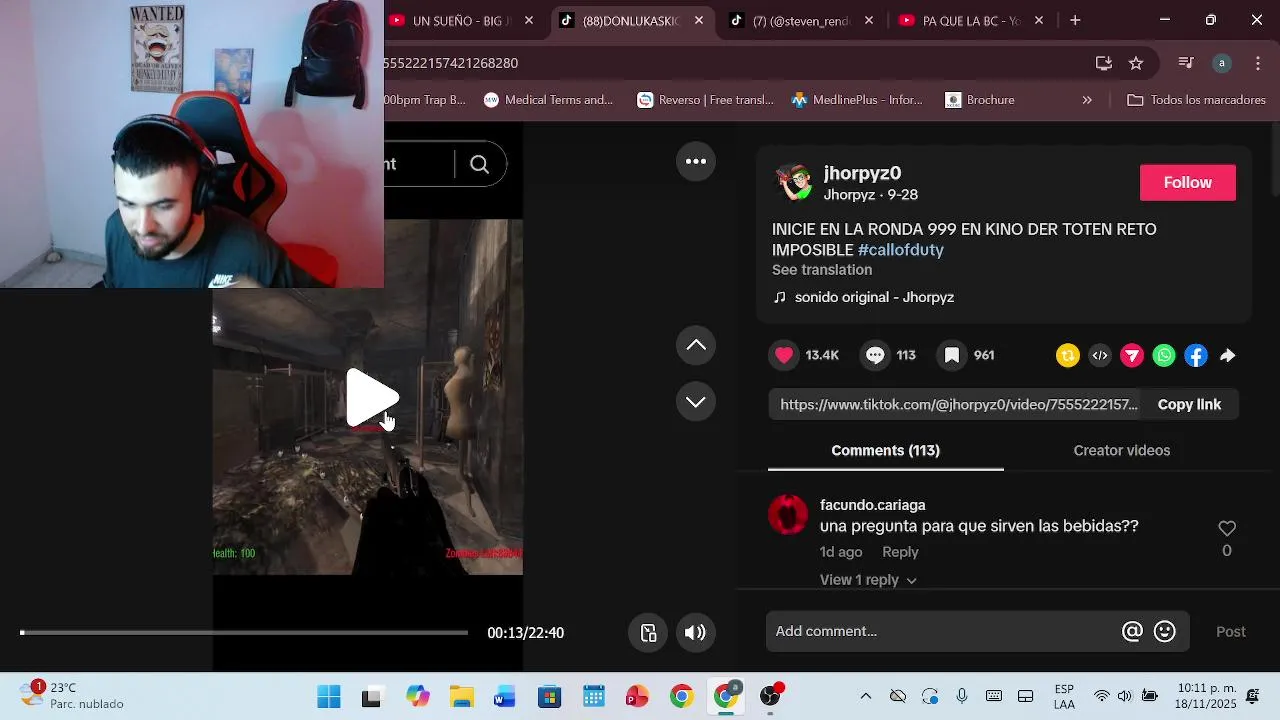The image size is (1280, 720).
Task: Search with the magnifier icon
Action: point(480,164)
